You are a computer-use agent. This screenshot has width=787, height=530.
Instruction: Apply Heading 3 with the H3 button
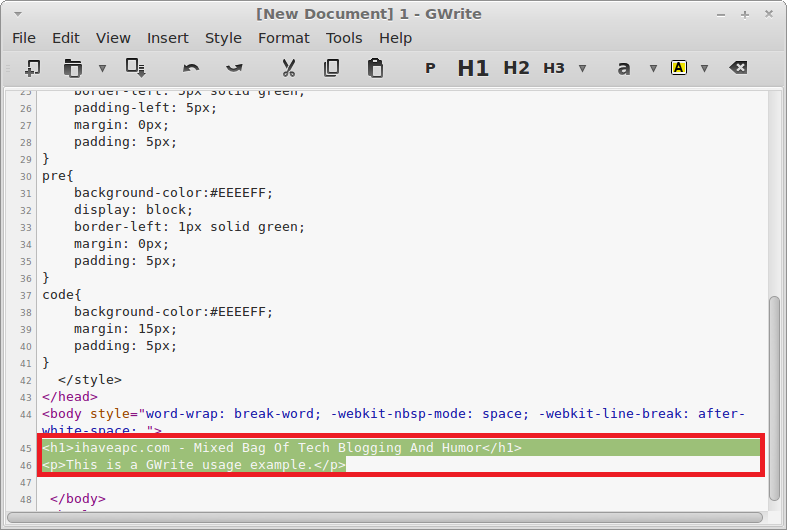(554, 68)
